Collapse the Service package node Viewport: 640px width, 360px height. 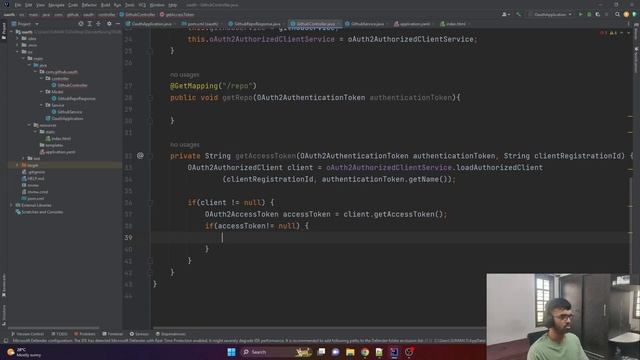pyautogui.click(x=41, y=105)
